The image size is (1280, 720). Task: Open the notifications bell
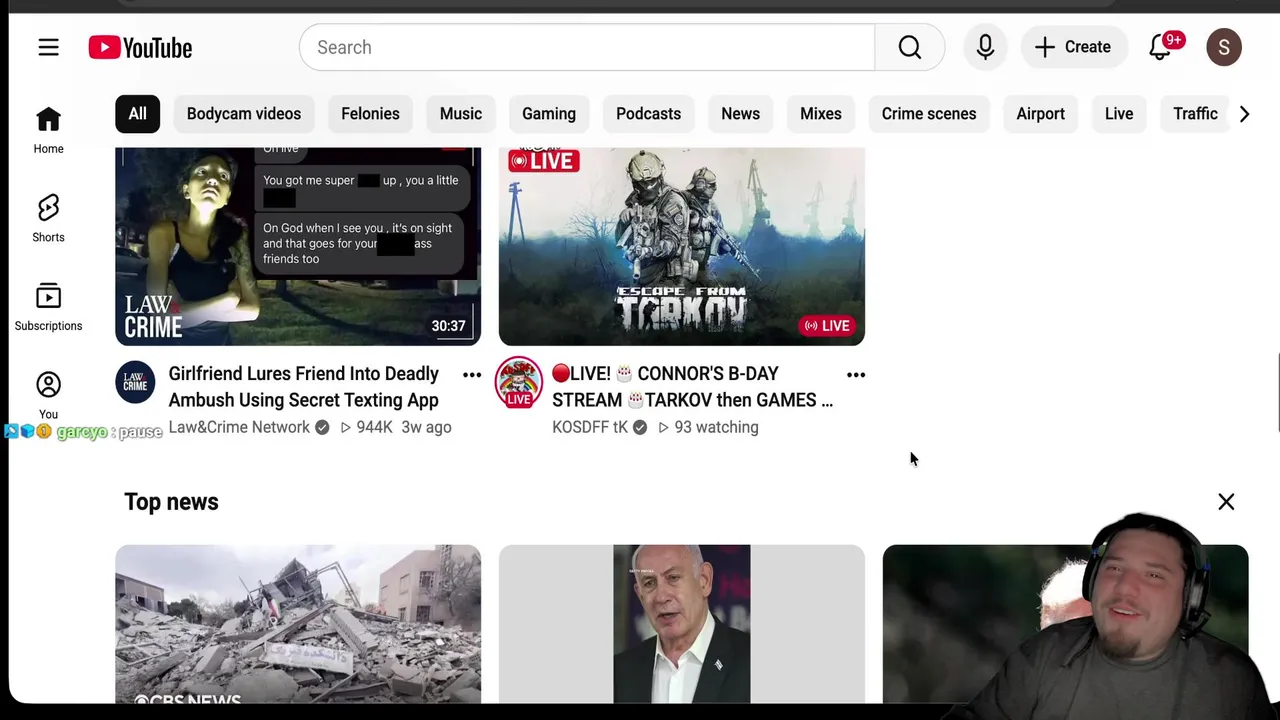1160,47
